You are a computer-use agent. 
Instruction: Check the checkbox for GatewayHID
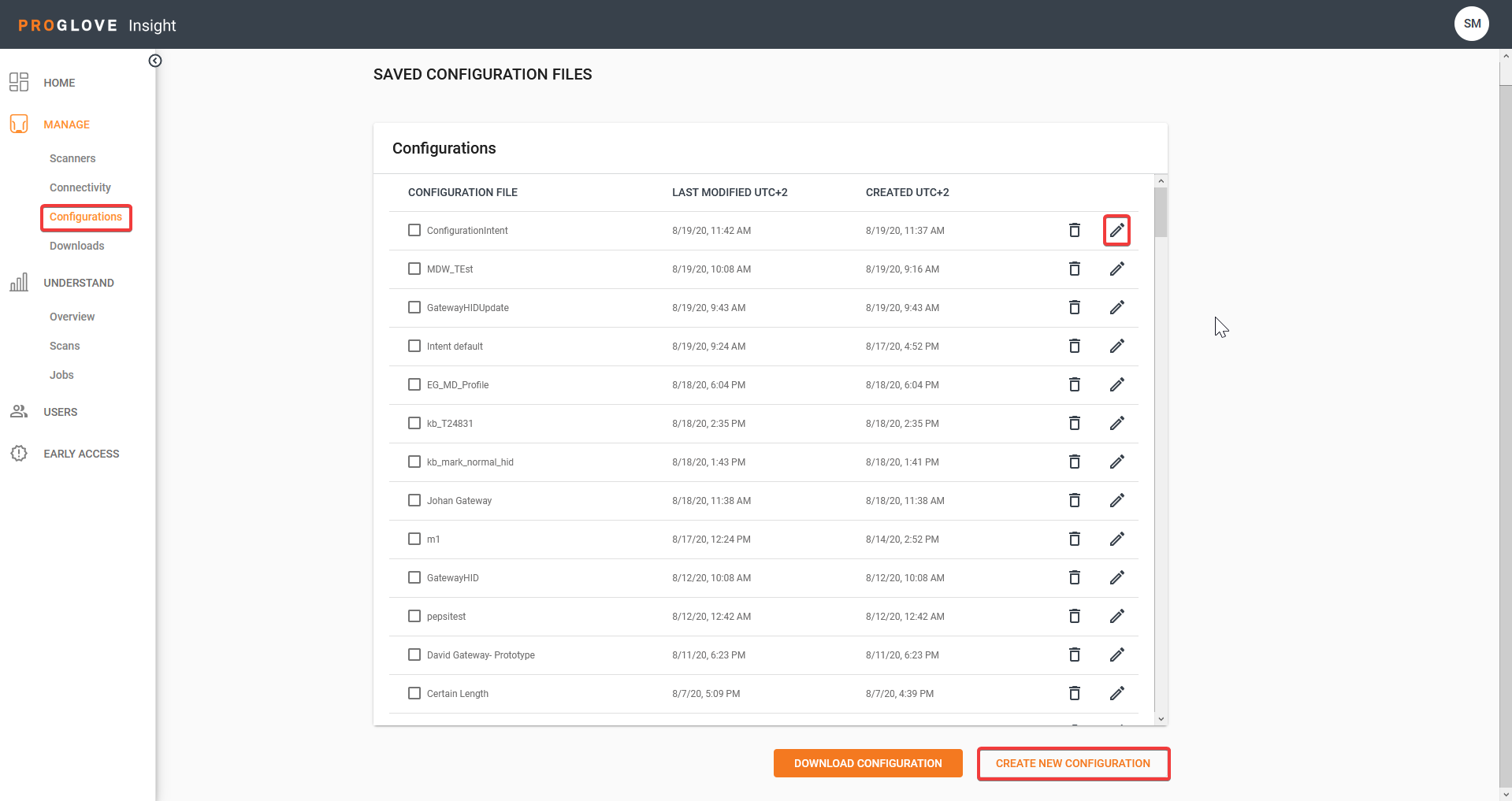[414, 577]
